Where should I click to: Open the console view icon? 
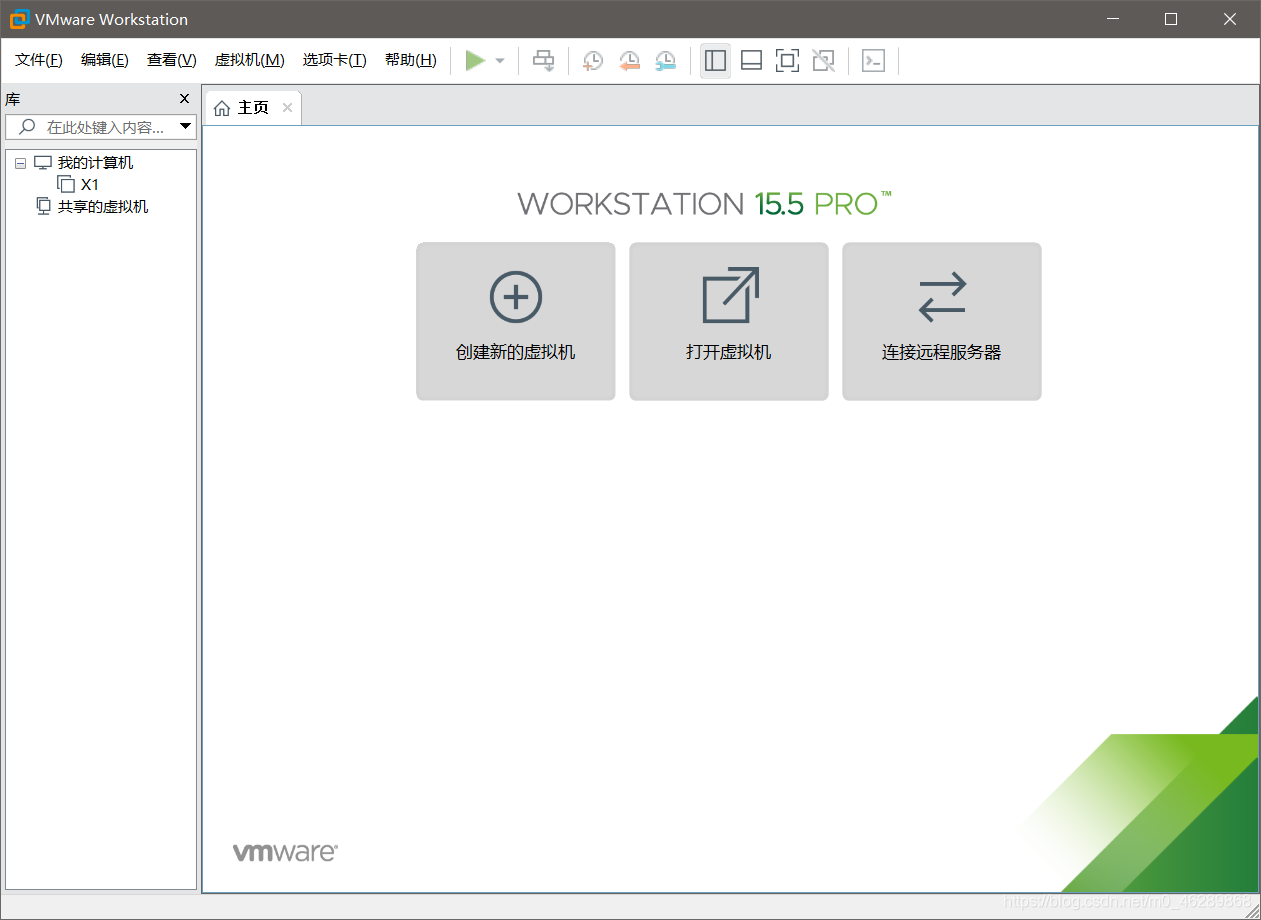pyautogui.click(x=873, y=61)
